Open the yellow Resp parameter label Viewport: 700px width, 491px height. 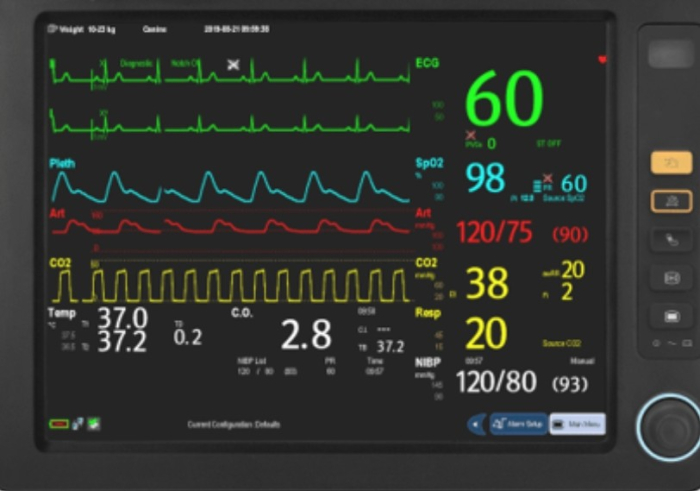pyautogui.click(x=428, y=313)
